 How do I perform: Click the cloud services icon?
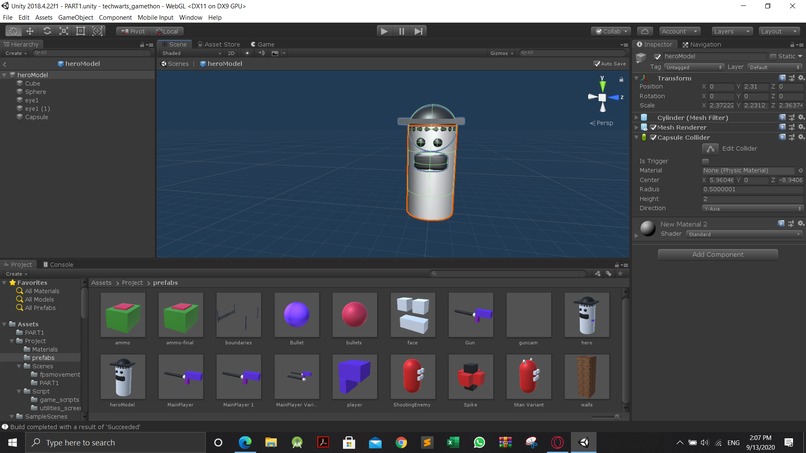click(645, 31)
